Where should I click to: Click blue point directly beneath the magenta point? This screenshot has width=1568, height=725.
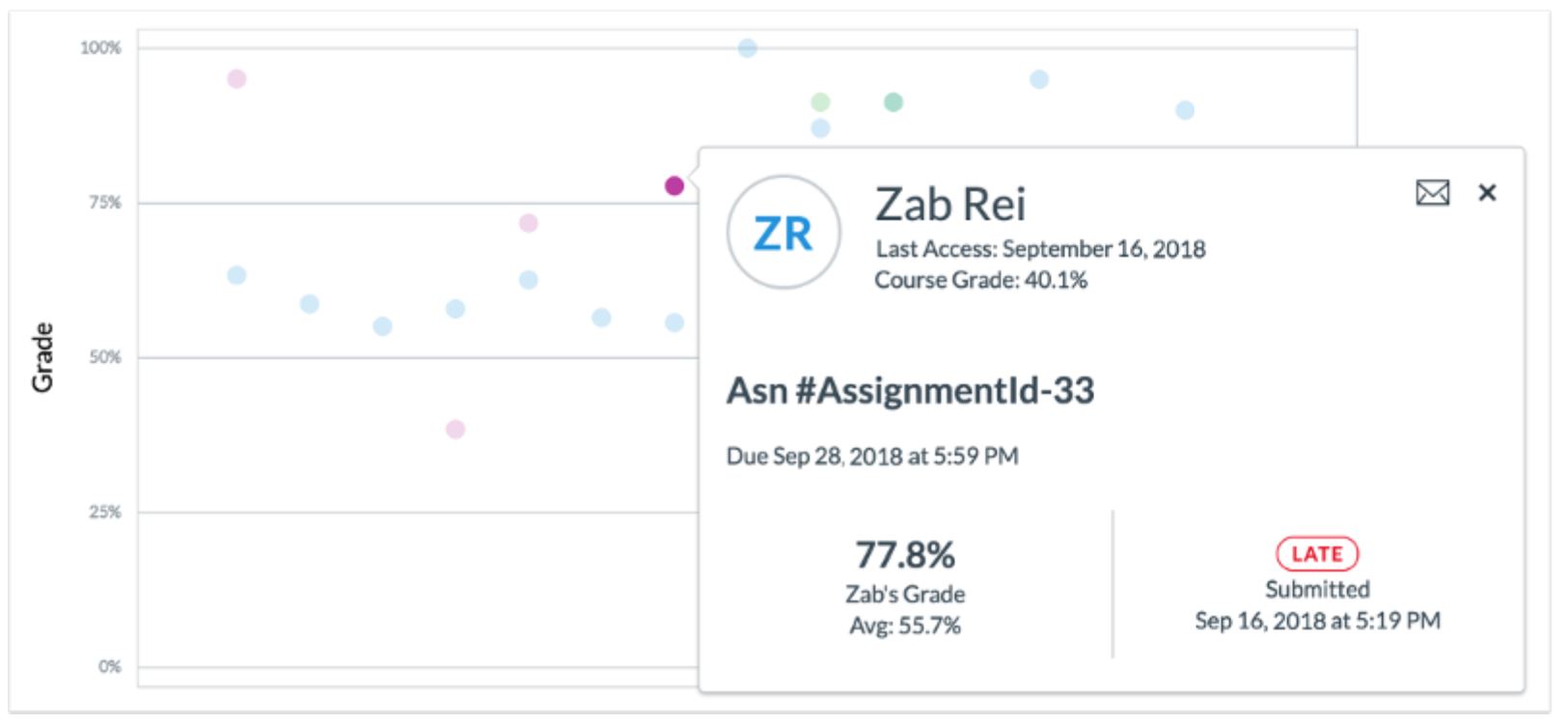[x=674, y=322]
